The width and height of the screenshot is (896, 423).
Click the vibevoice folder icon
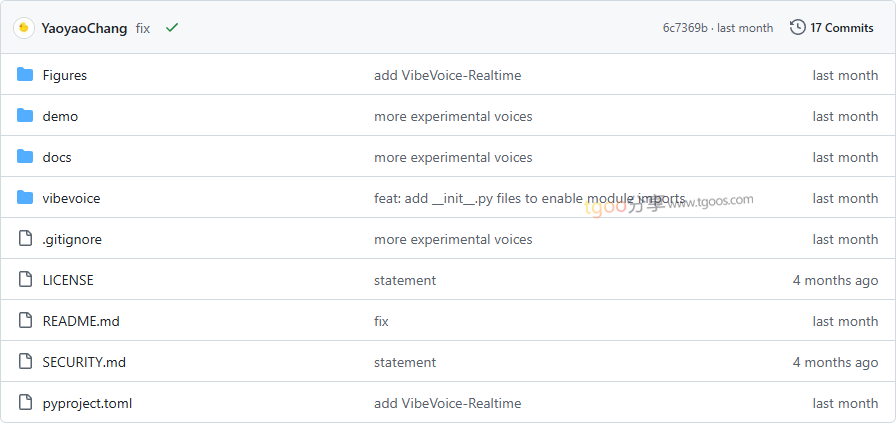click(x=25, y=198)
